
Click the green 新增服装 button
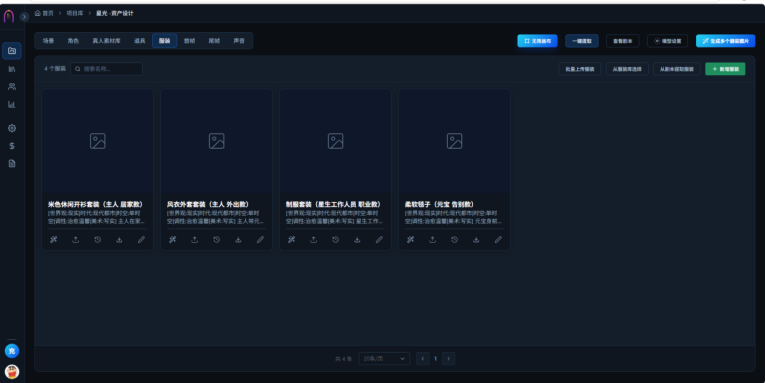coord(725,69)
